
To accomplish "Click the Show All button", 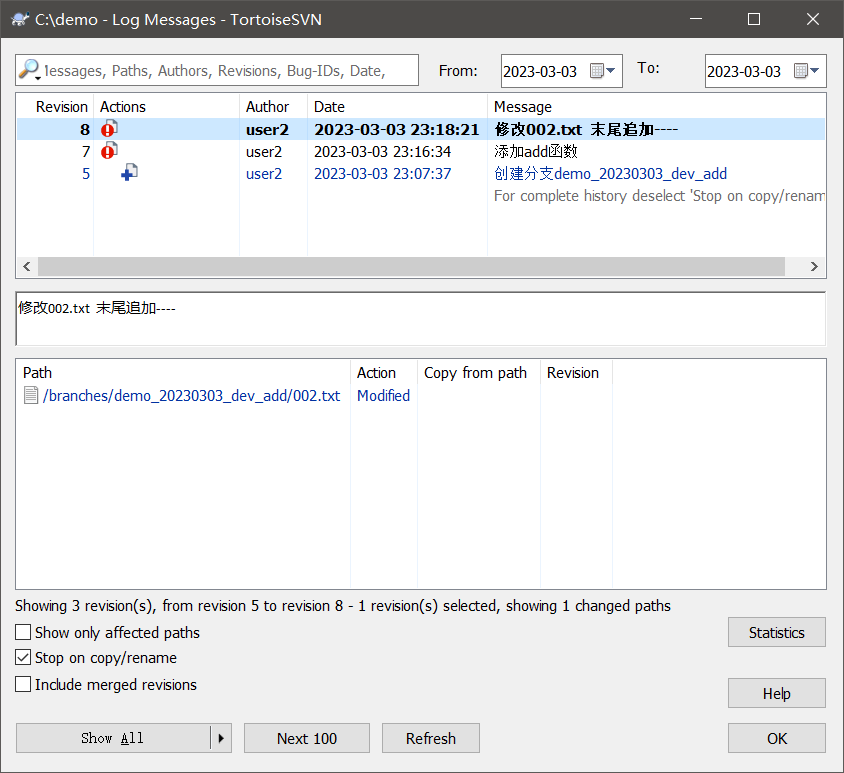I will pyautogui.click(x=113, y=738).
